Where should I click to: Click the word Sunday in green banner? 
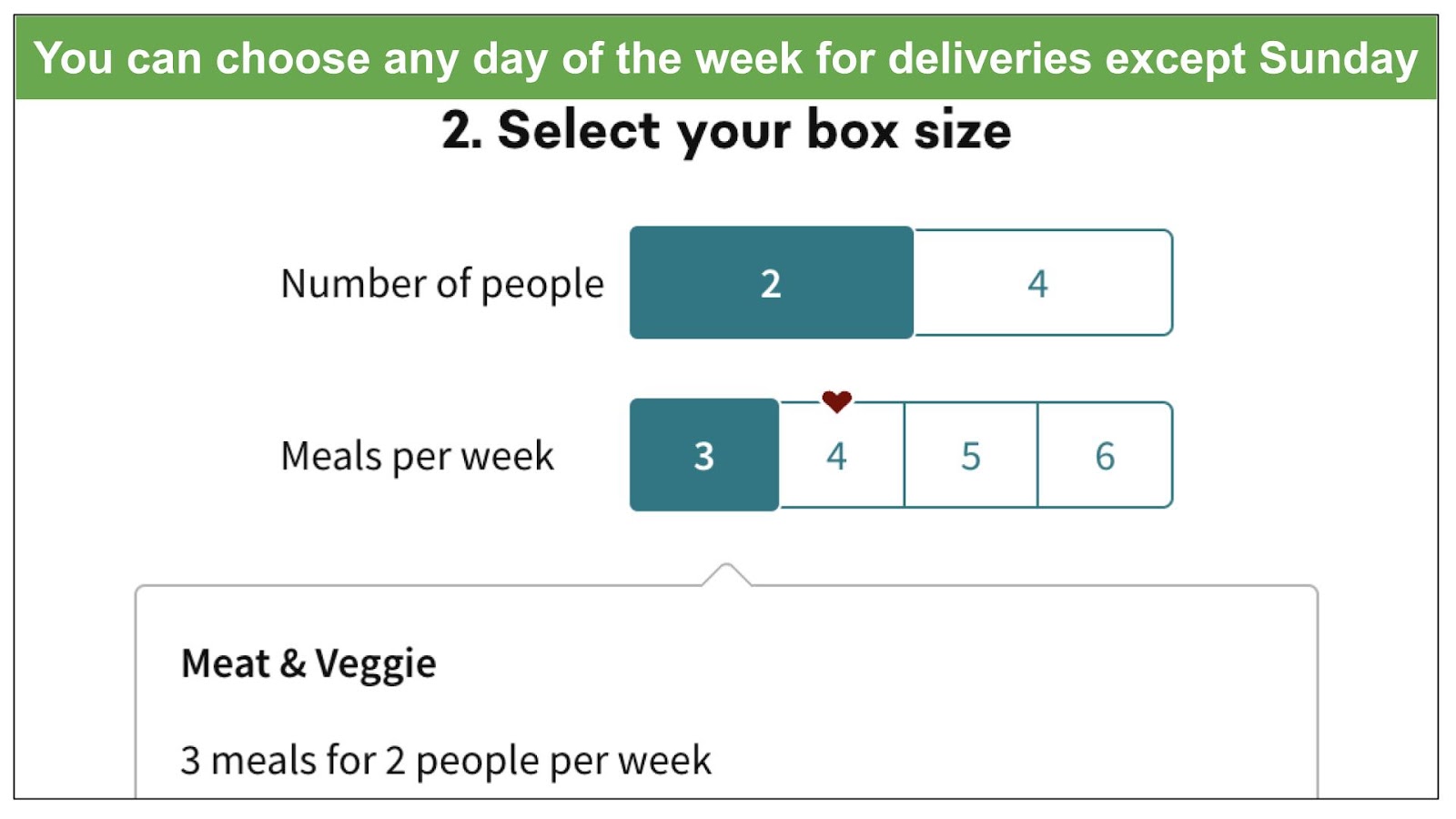pos(1339,58)
